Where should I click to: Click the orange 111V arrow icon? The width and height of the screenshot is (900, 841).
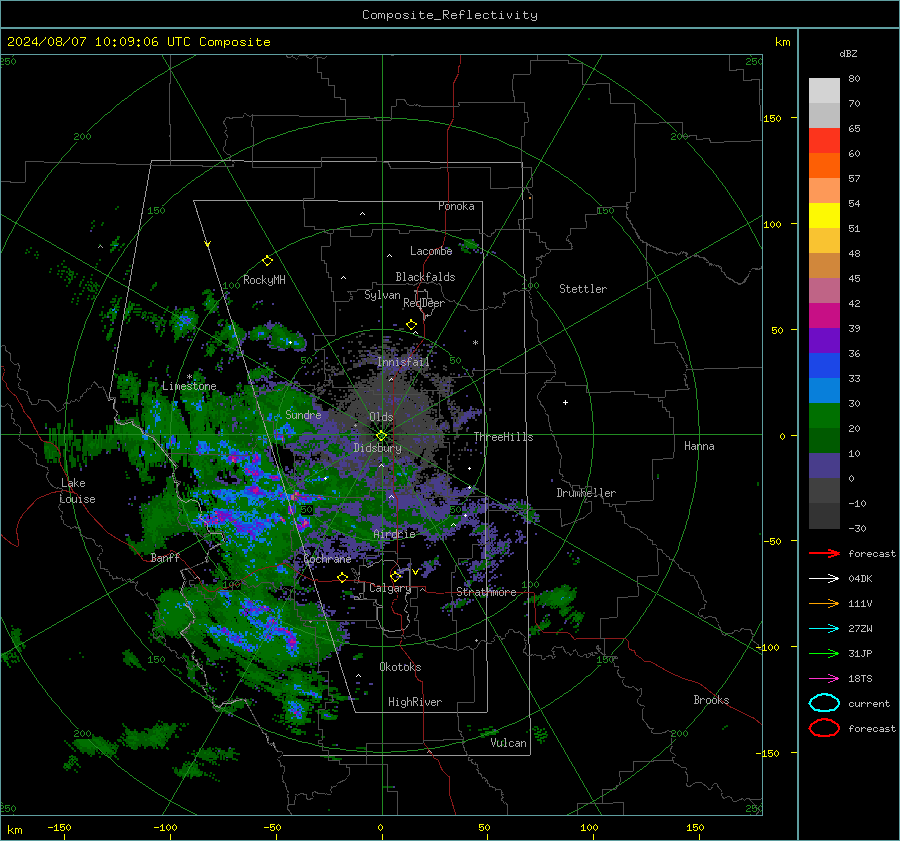tap(824, 603)
